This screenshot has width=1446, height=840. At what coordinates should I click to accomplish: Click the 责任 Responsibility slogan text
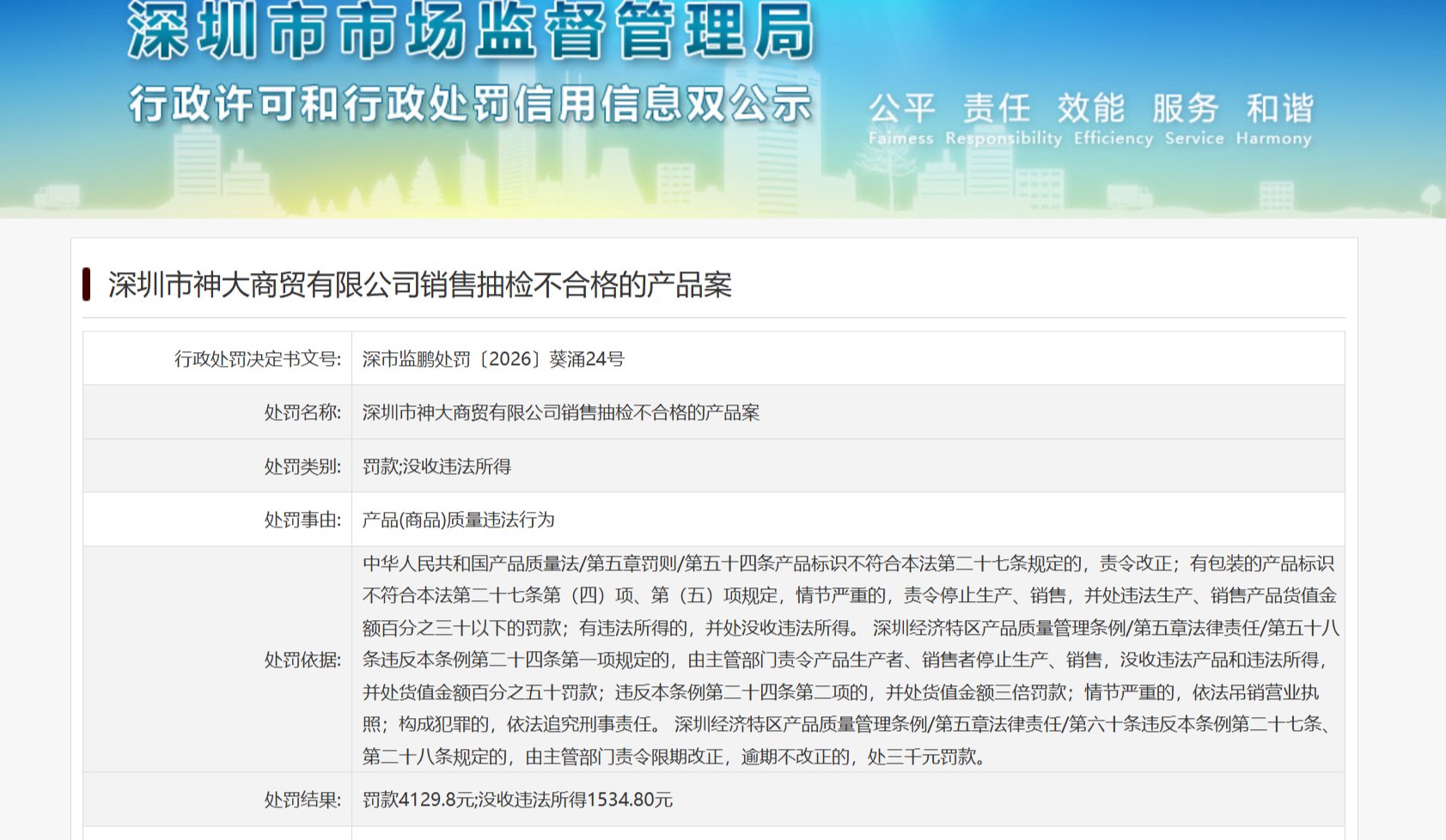tap(1003, 119)
